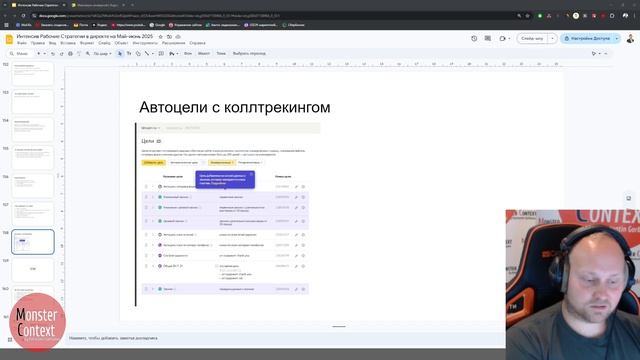Open the Слайд-шоу options dropdown
Viewport: 640px width, 360px height.
552,38
